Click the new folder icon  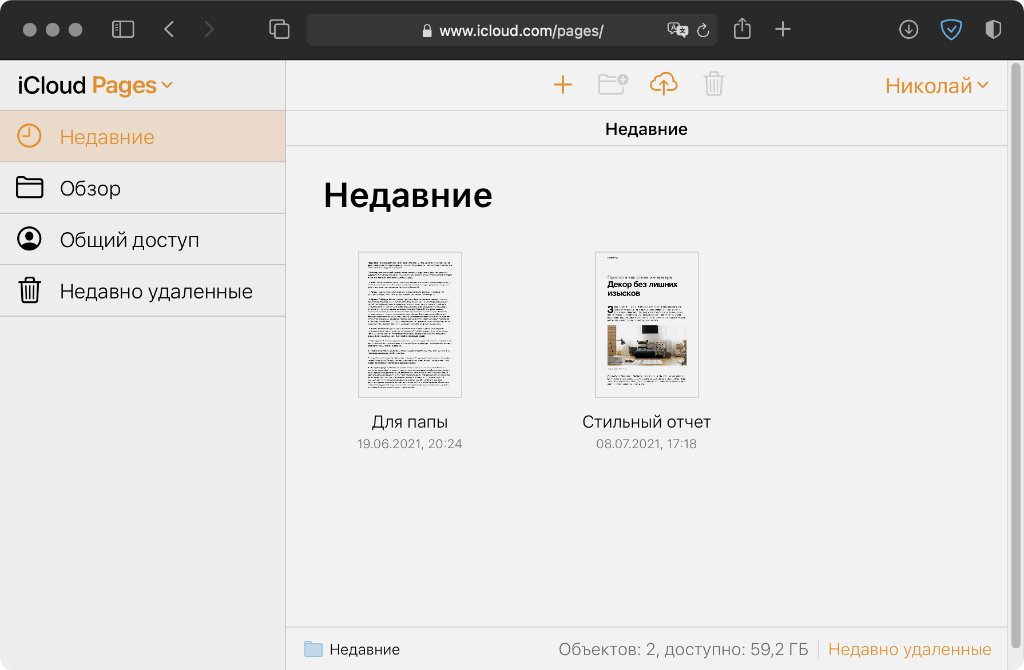(x=612, y=85)
